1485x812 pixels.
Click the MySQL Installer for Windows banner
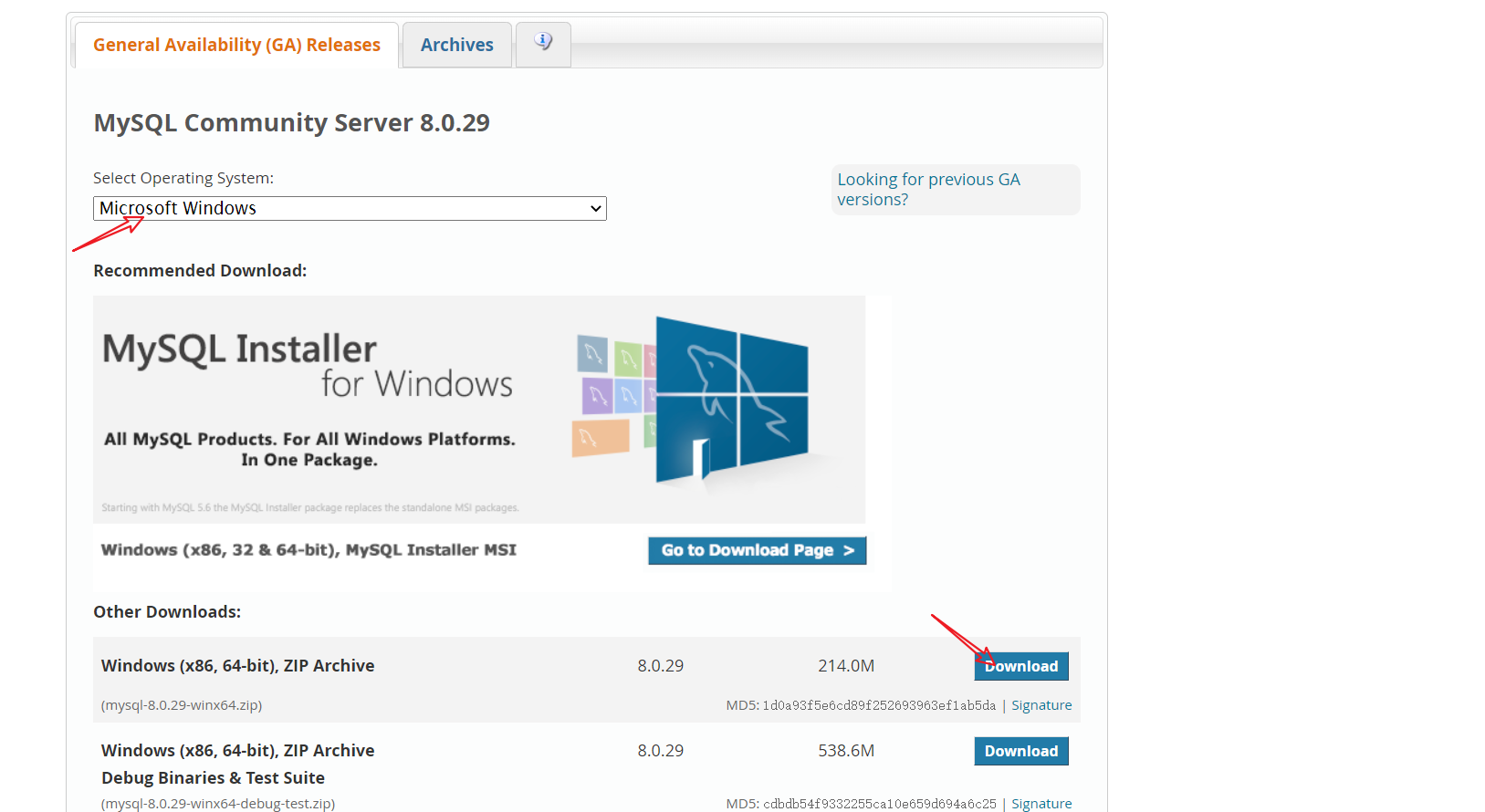479,409
